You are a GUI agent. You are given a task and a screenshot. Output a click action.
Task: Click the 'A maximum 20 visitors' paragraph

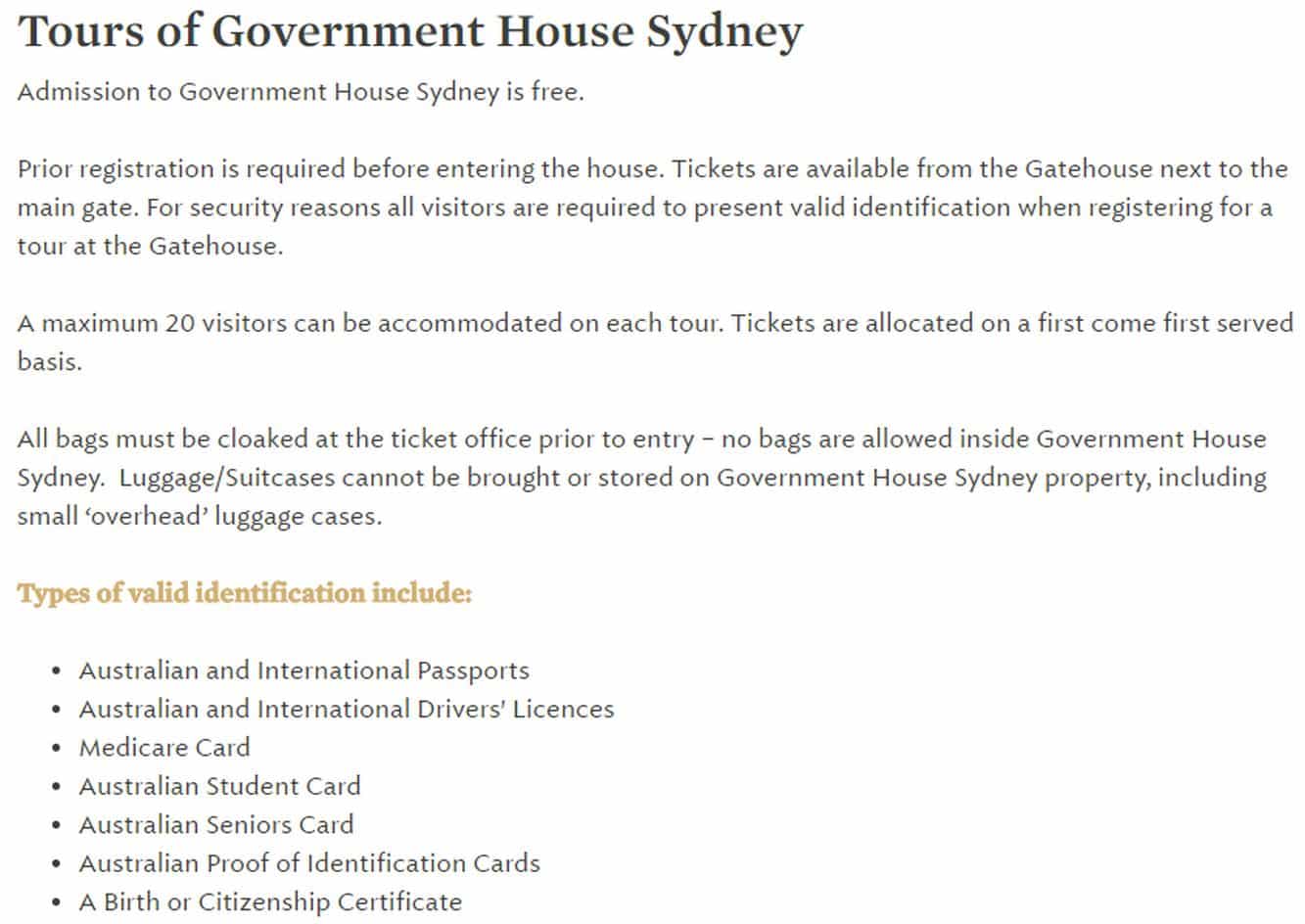click(x=655, y=342)
